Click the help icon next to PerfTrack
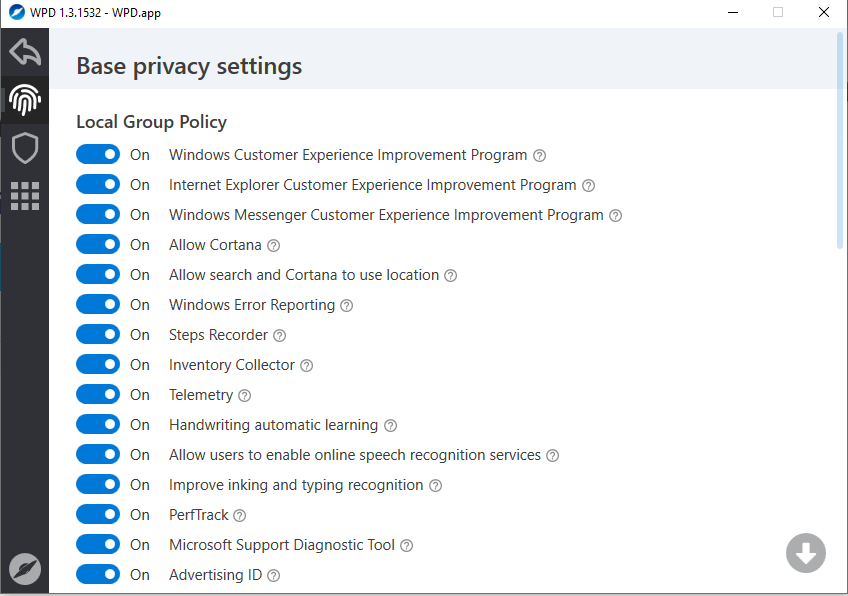 [240, 516]
